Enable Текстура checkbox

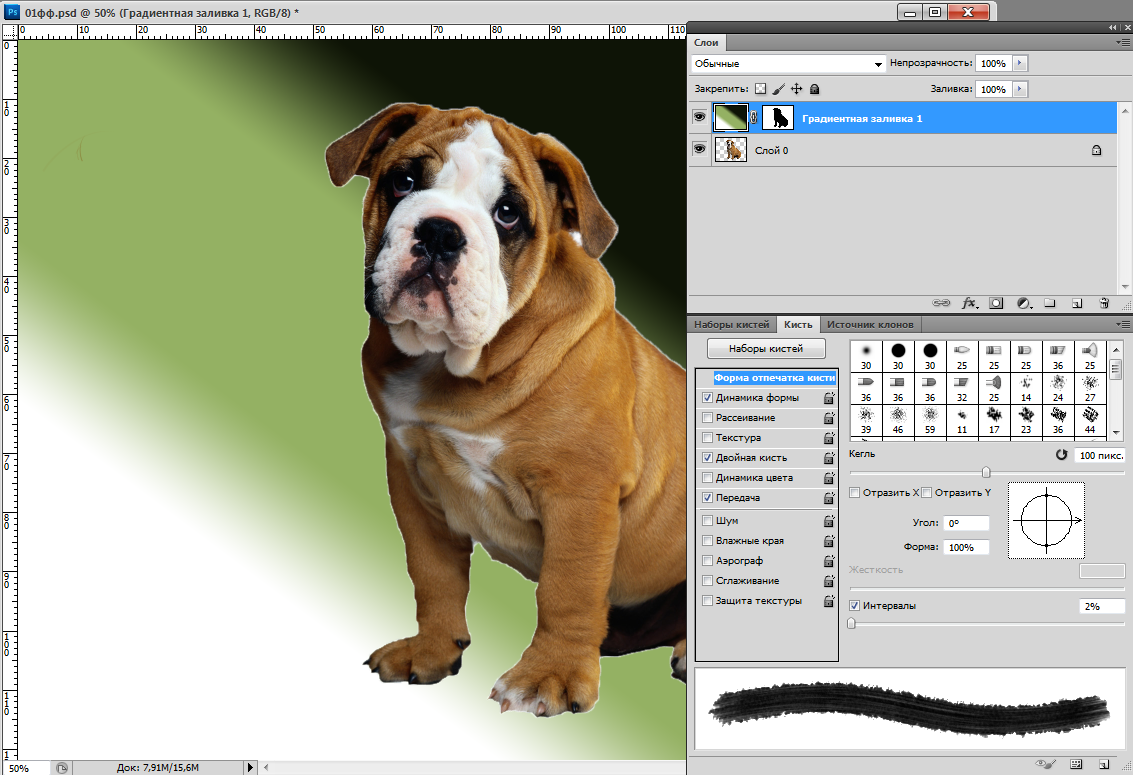pyautogui.click(x=707, y=438)
